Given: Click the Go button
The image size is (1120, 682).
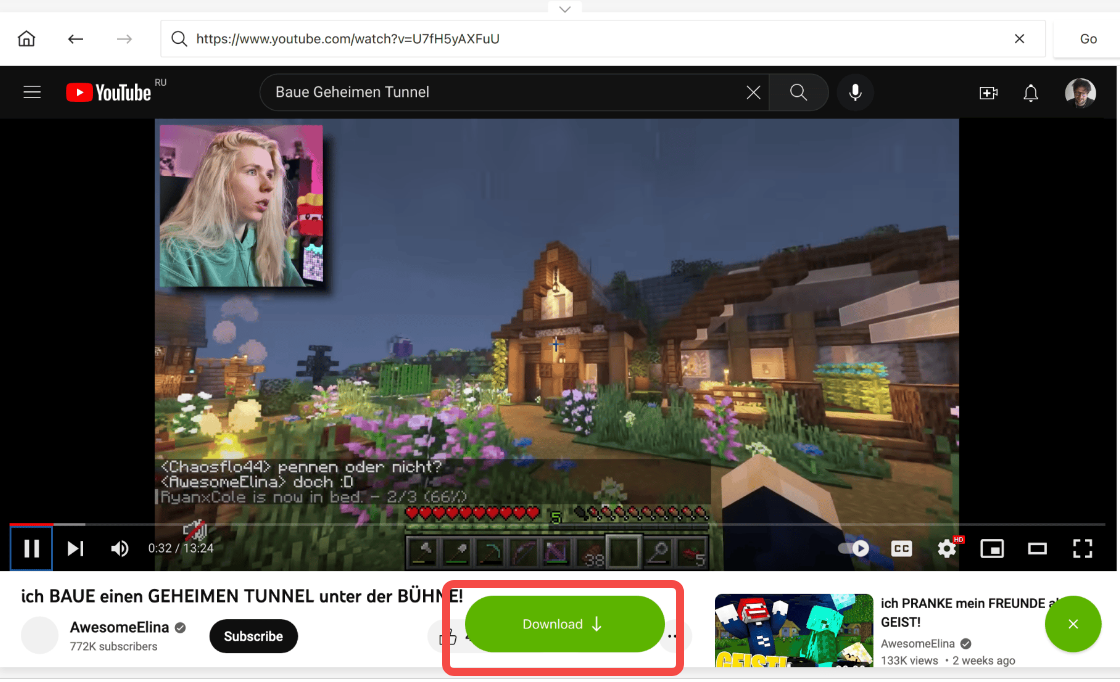Looking at the screenshot, I should click(1088, 39).
